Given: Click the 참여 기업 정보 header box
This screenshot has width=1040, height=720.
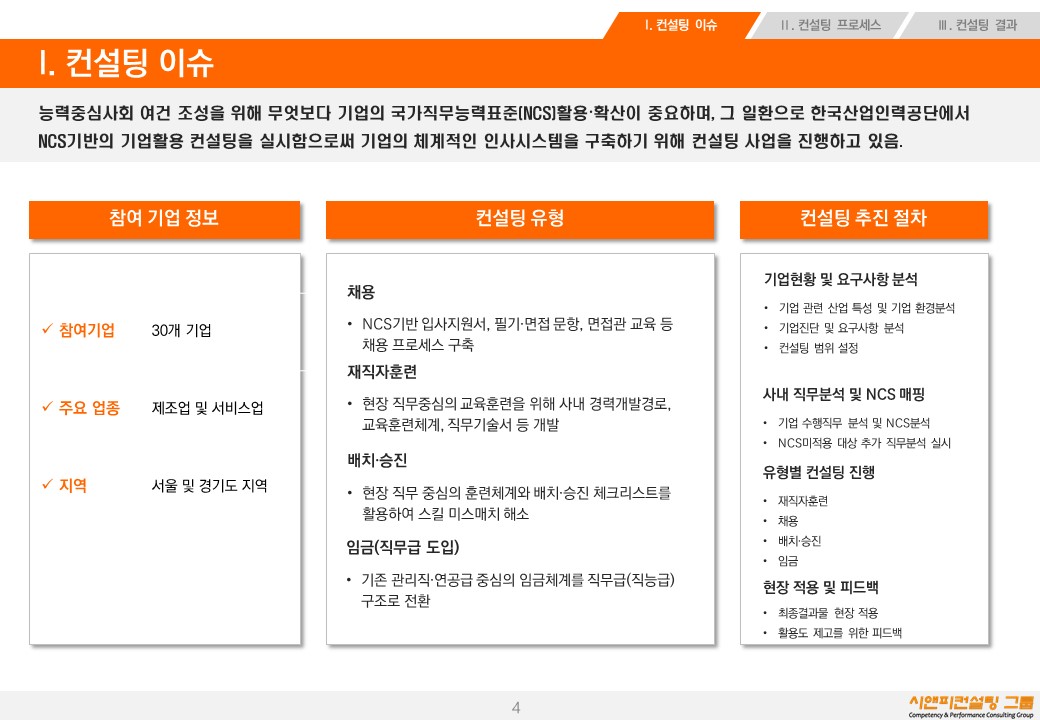Looking at the screenshot, I should (164, 219).
